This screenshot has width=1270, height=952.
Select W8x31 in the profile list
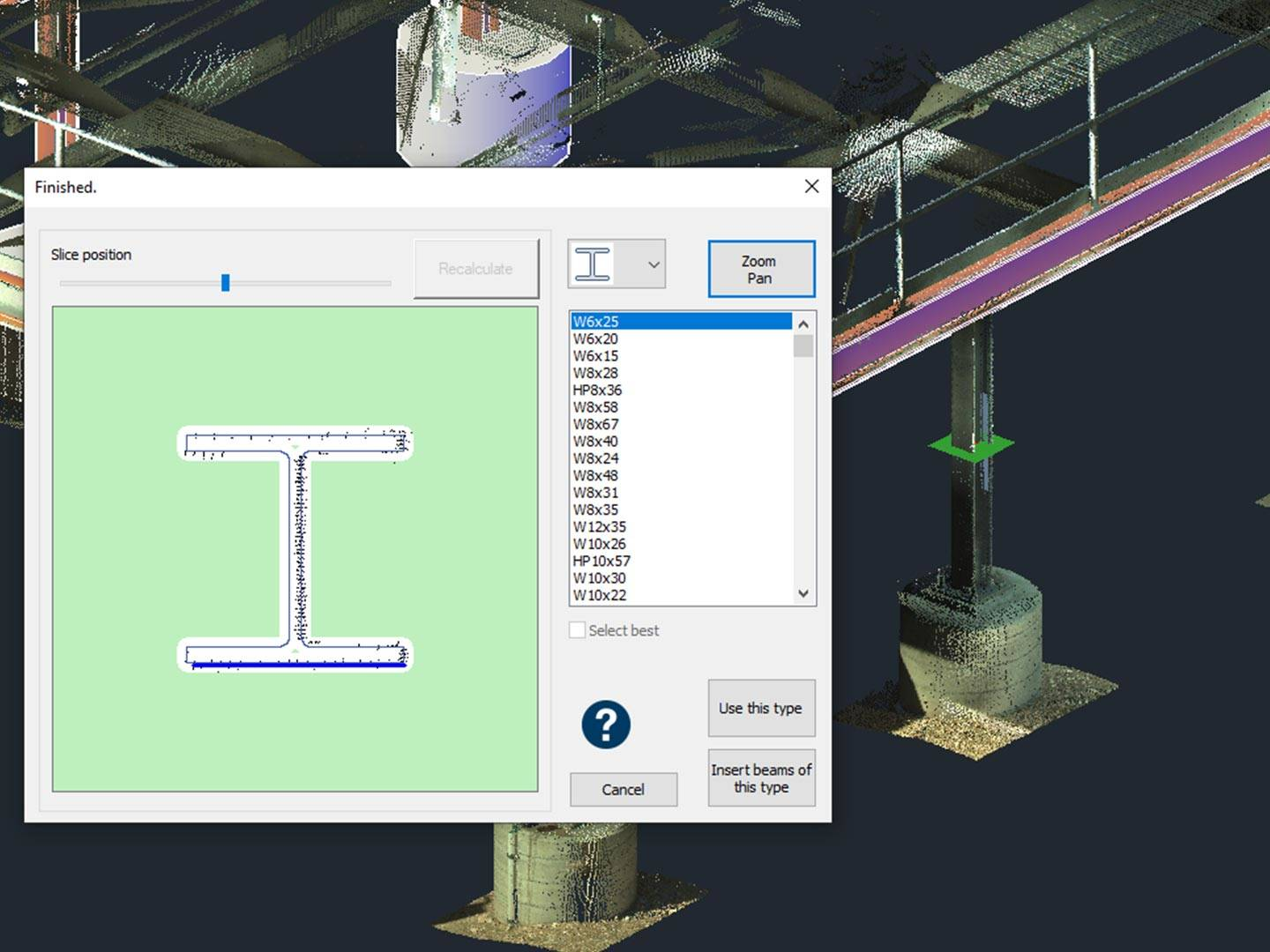[x=682, y=493]
